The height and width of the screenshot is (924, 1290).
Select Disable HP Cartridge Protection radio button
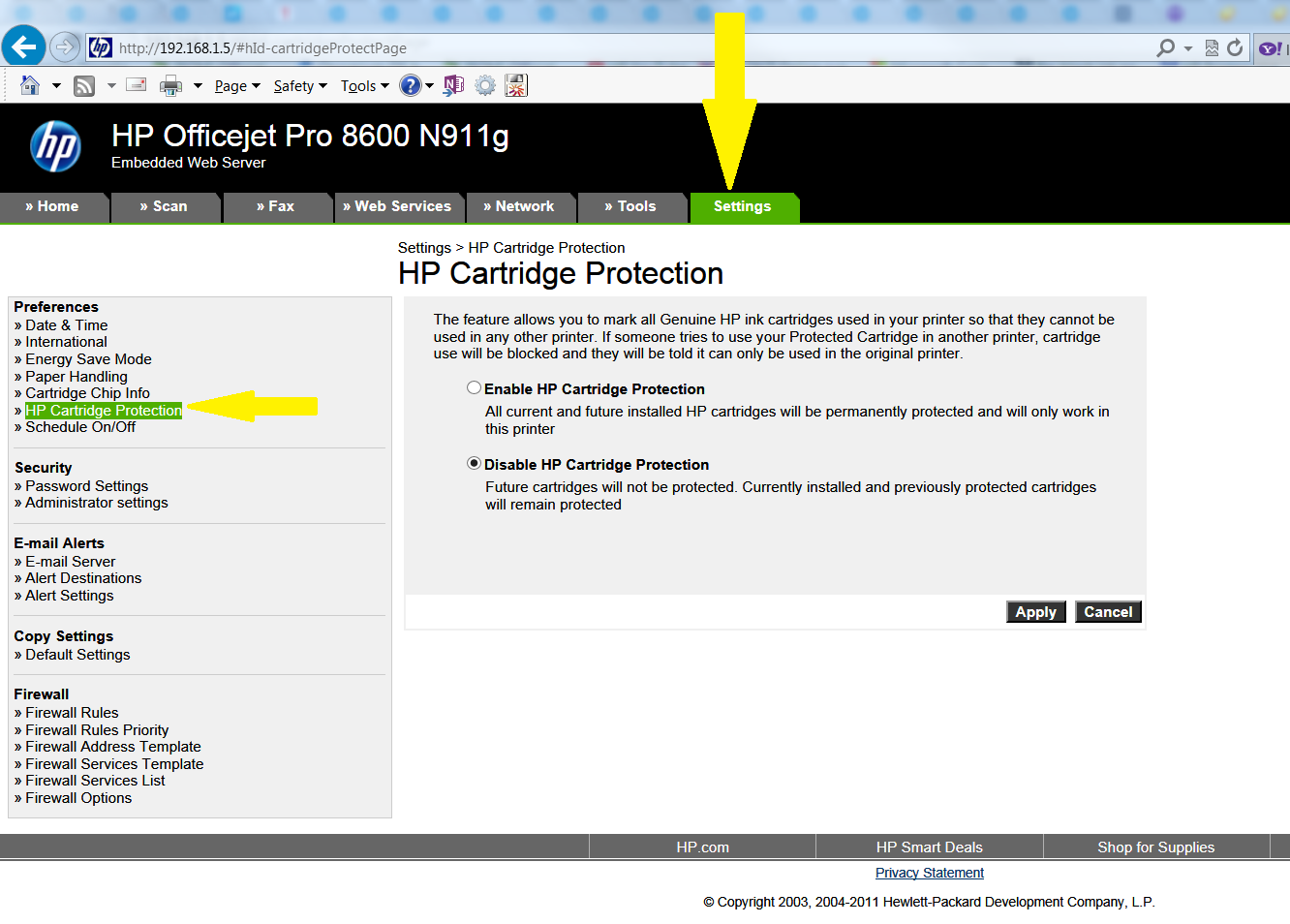(x=474, y=463)
